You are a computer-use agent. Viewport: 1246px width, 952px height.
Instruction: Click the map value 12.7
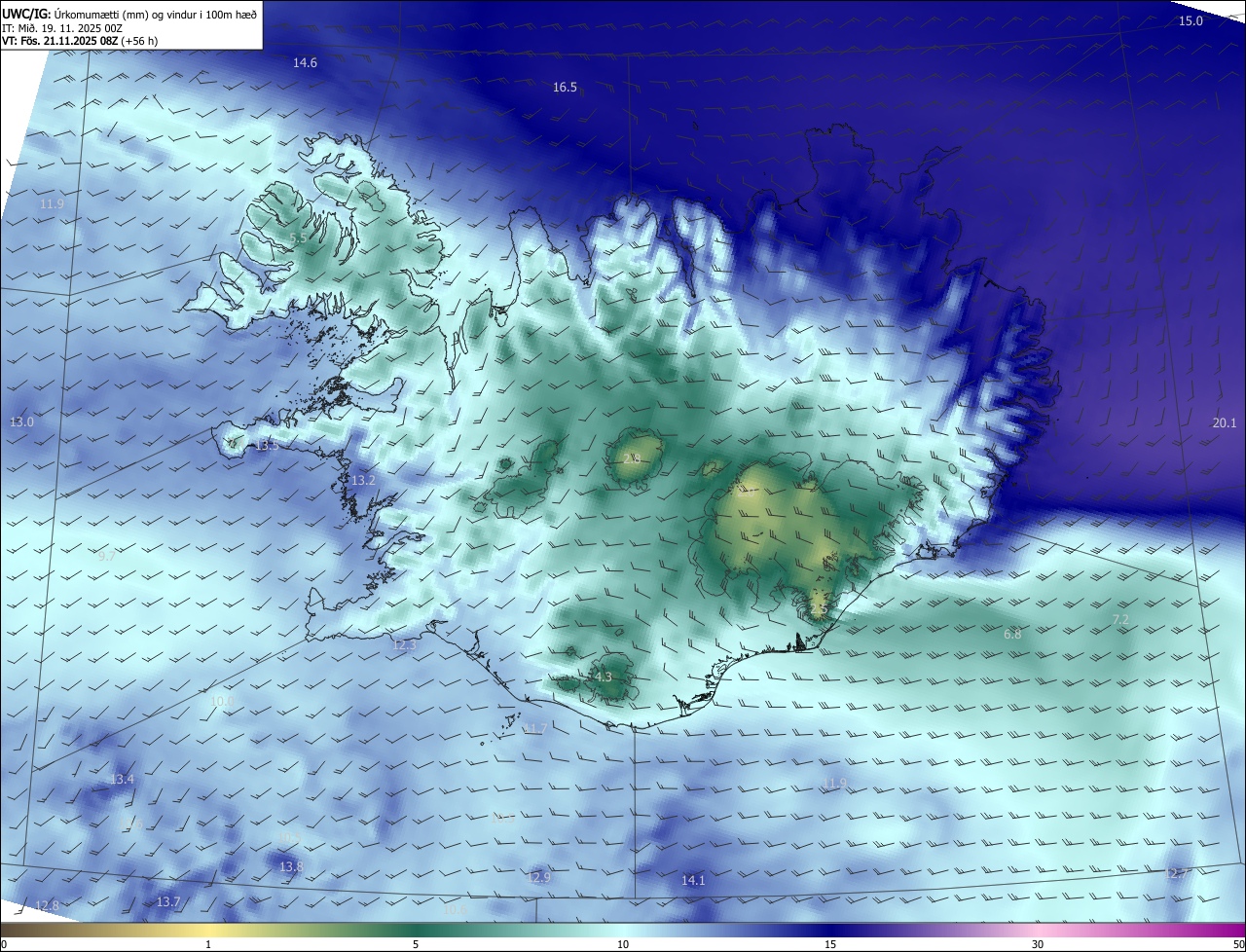tap(1176, 873)
